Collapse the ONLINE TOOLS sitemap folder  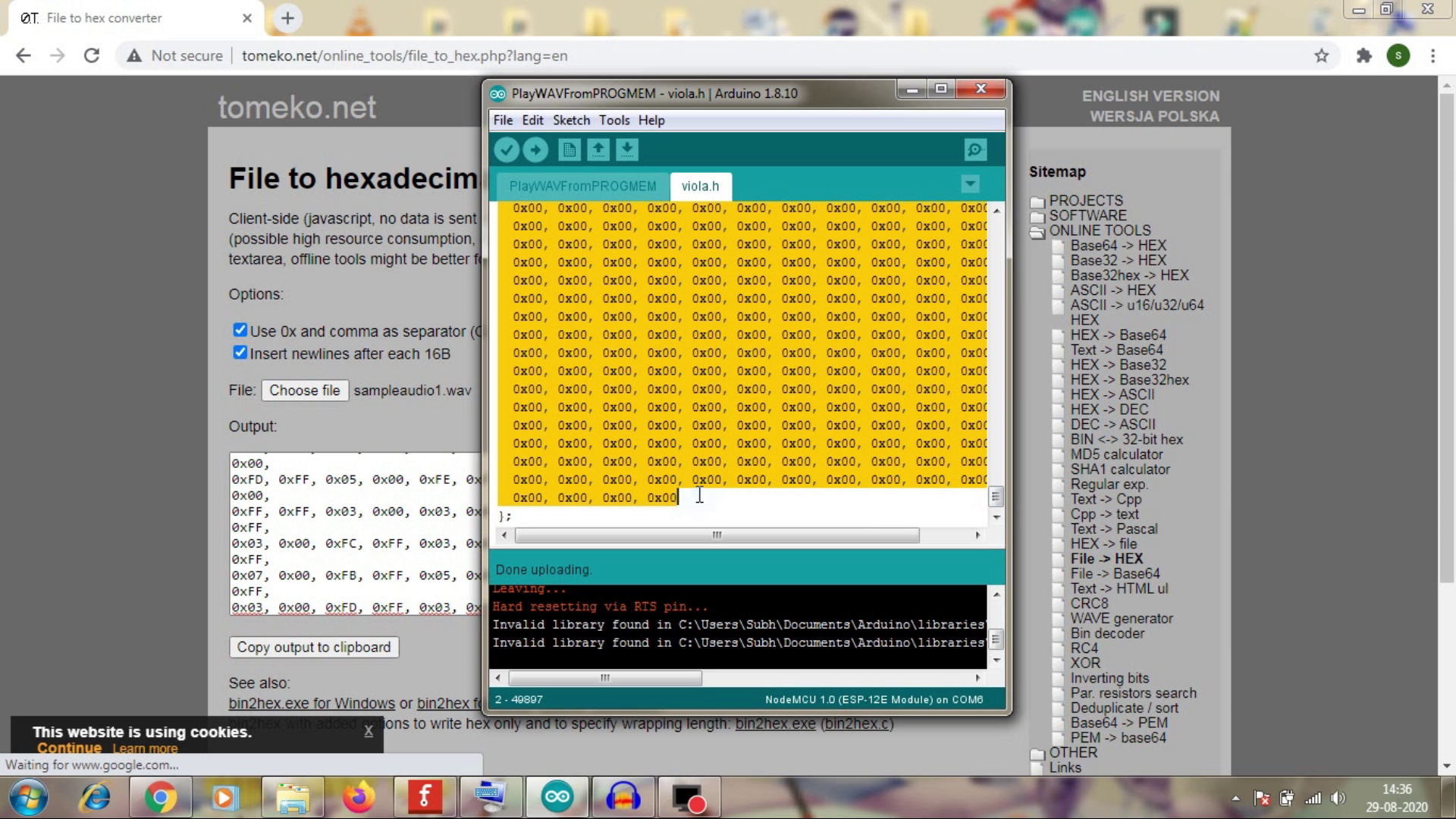pyautogui.click(x=1037, y=232)
